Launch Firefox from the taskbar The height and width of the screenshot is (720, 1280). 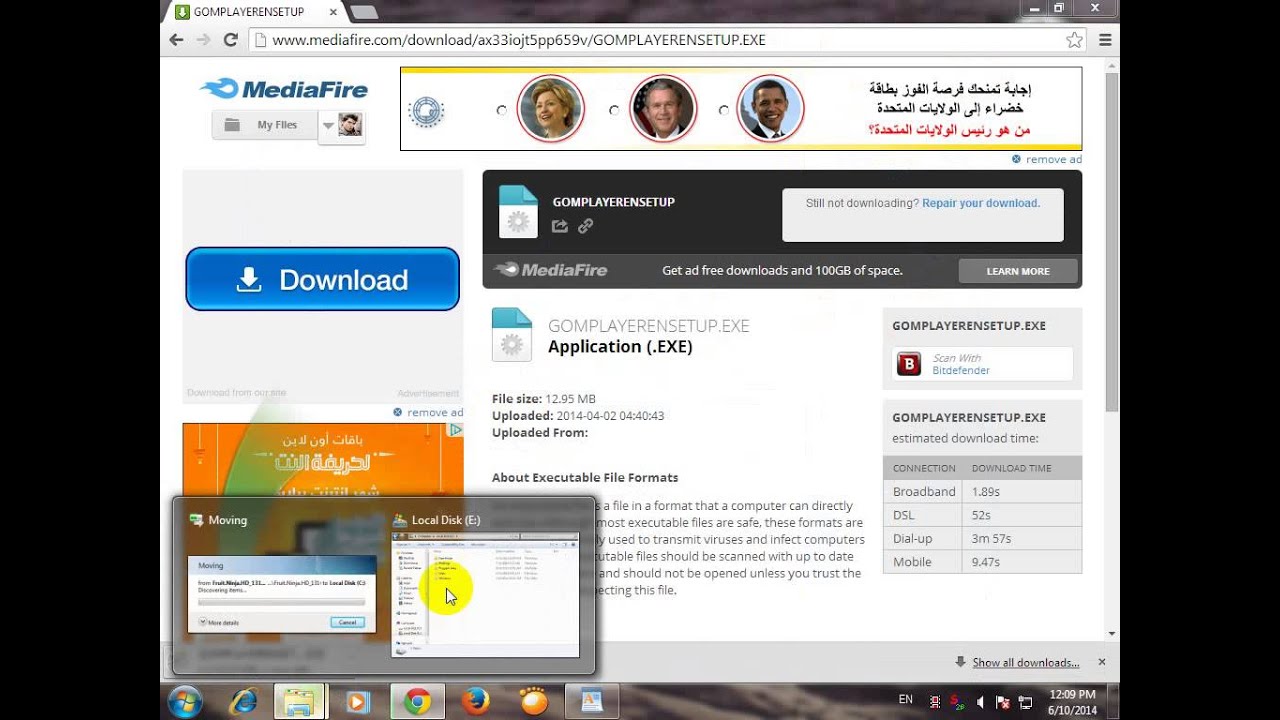coord(476,702)
